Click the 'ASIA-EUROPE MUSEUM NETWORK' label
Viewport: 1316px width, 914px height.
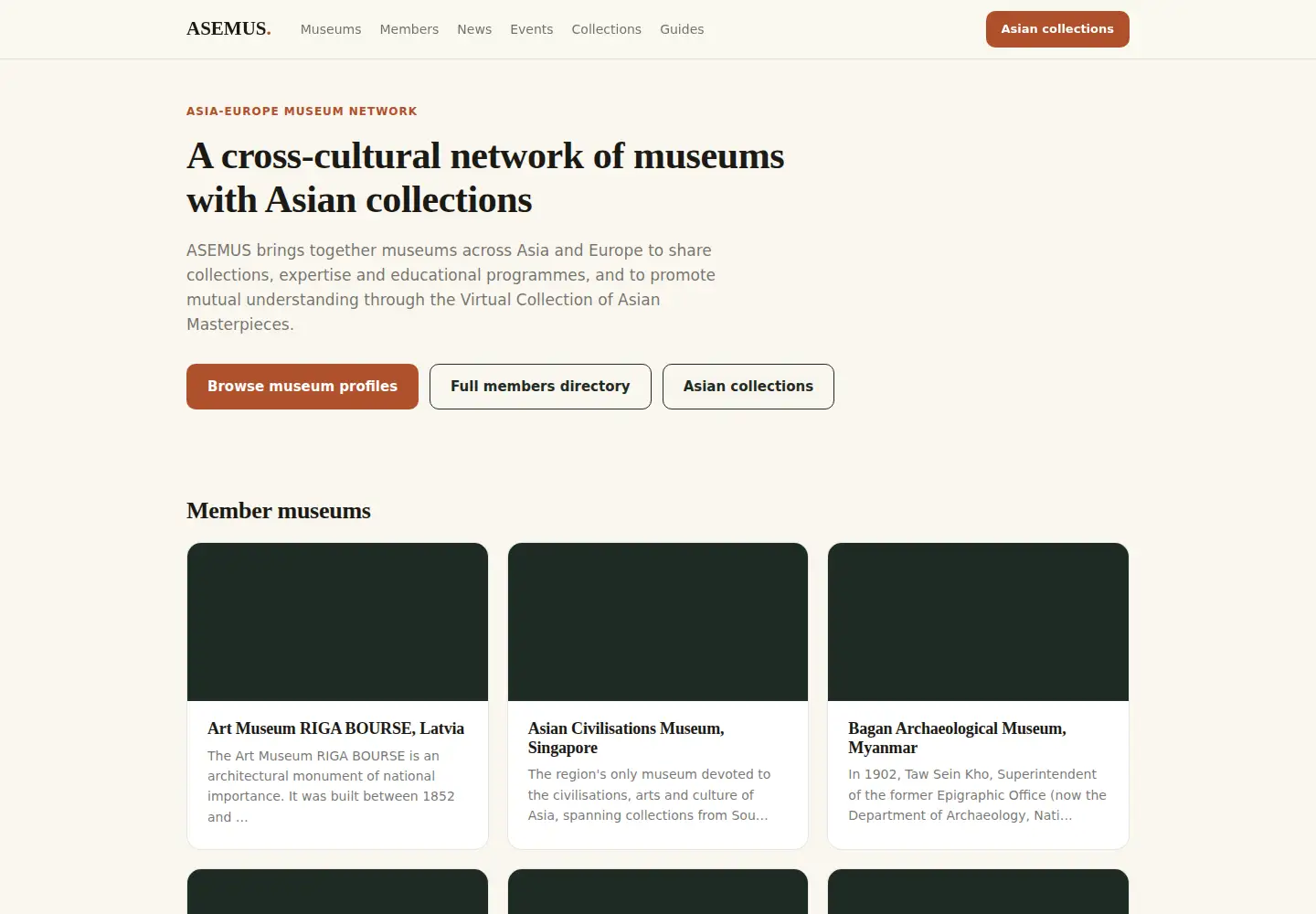[x=302, y=112]
